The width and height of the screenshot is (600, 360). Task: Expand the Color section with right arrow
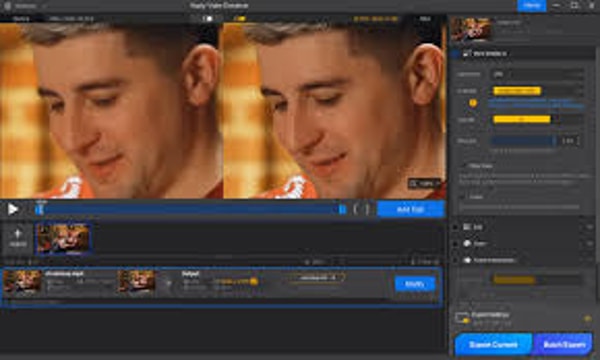[x=590, y=244]
